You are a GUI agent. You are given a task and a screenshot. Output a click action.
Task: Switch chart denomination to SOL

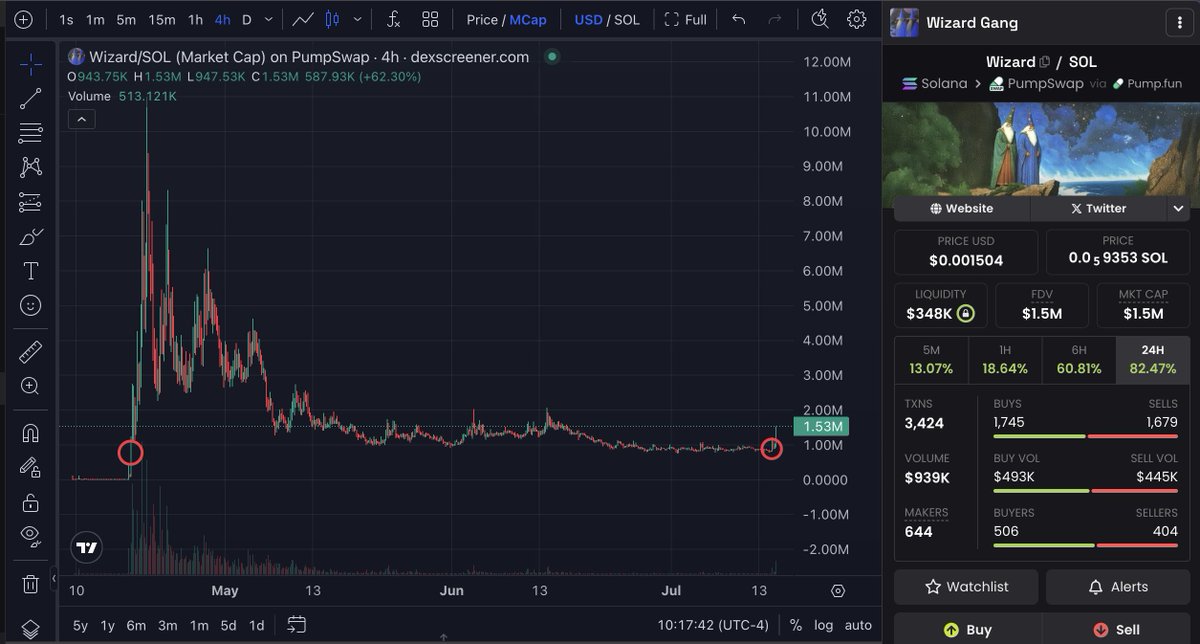[x=626, y=20]
